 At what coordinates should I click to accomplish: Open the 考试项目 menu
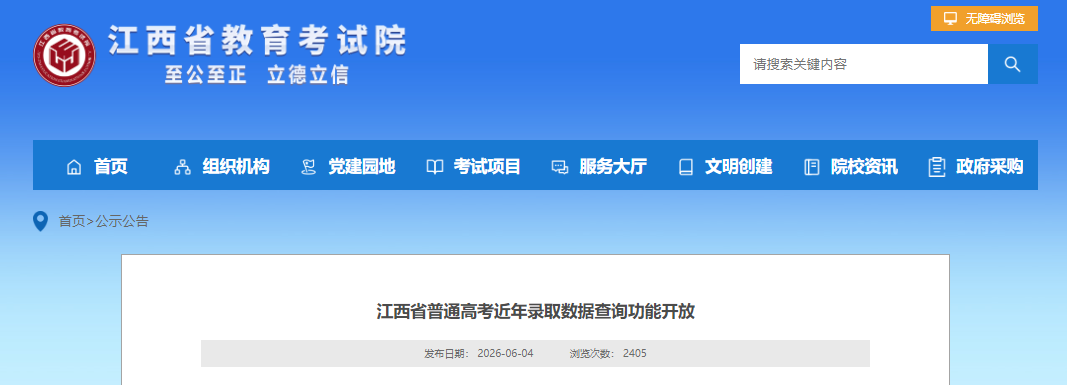point(487,167)
